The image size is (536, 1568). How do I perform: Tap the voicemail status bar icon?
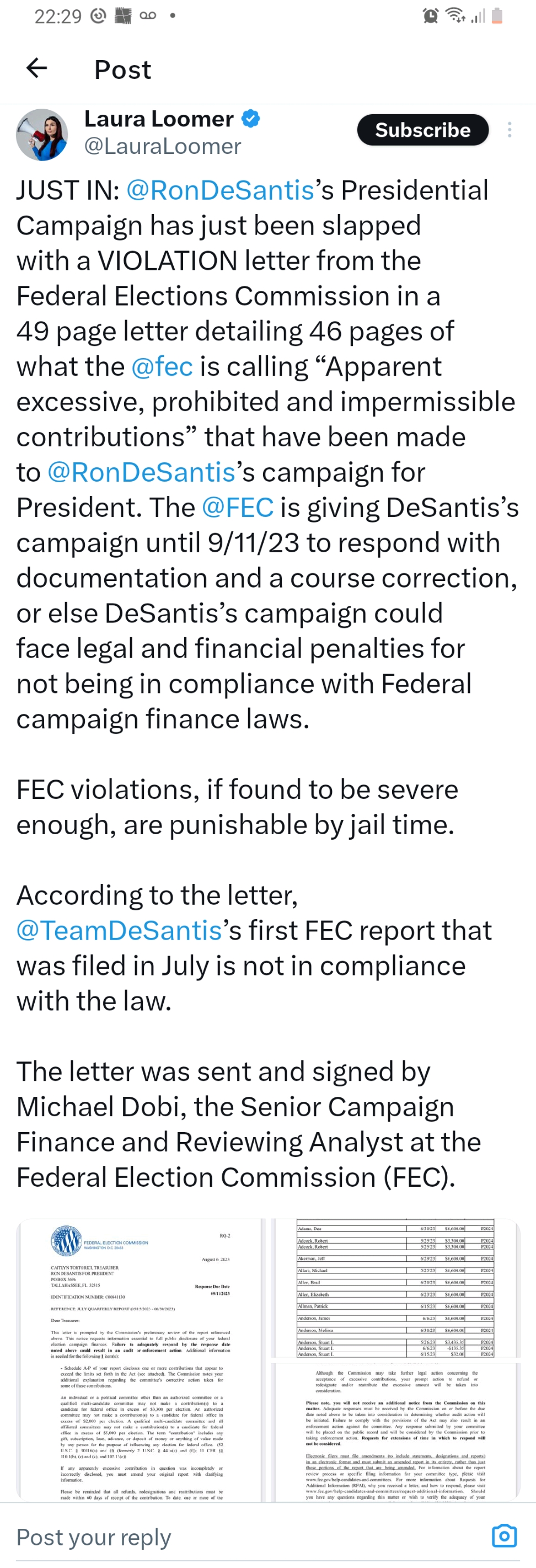(148, 16)
